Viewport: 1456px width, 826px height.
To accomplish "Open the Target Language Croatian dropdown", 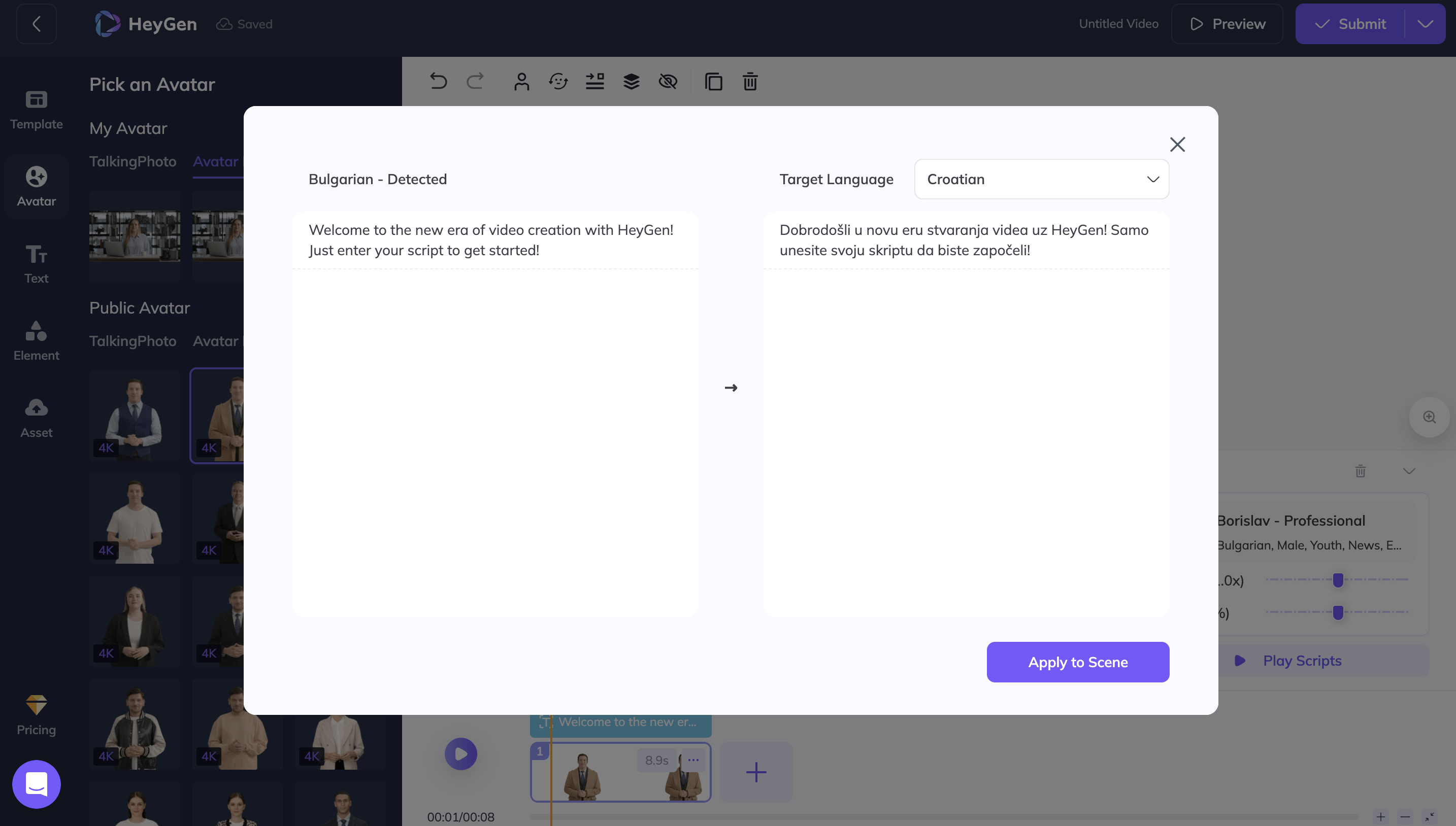I will (1041, 179).
